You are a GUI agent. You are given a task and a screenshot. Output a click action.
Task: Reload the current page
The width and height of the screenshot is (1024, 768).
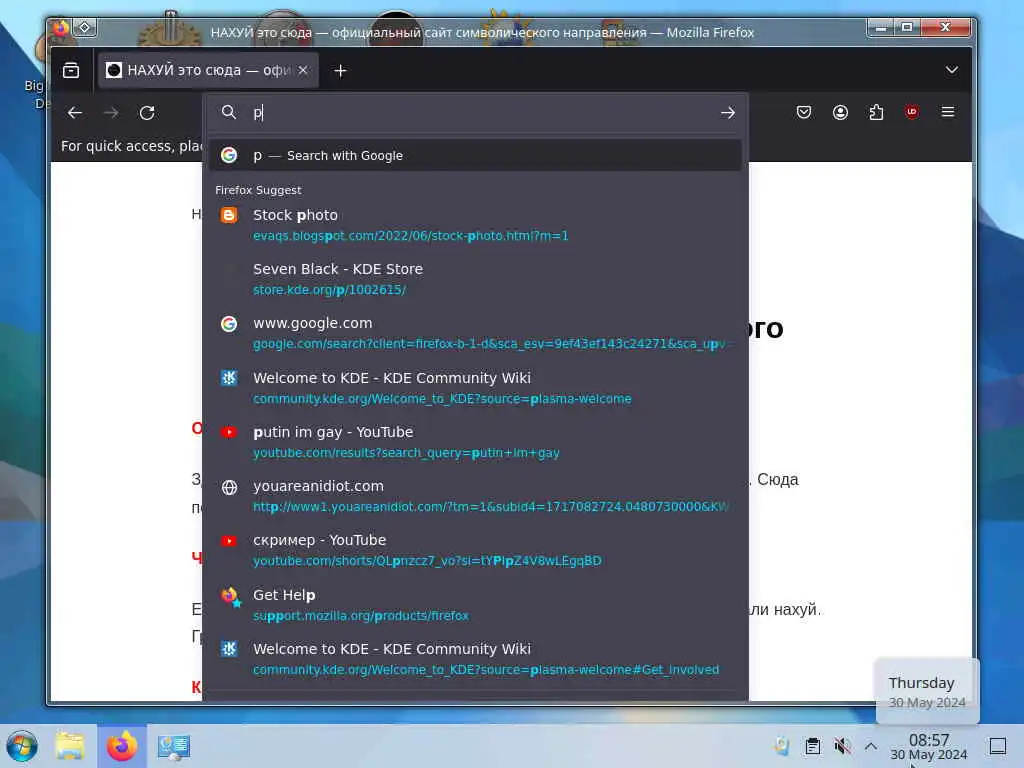click(147, 113)
